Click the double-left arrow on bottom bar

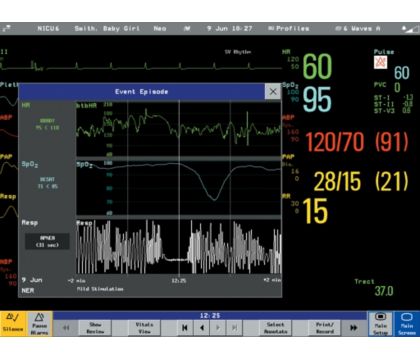pos(66,328)
